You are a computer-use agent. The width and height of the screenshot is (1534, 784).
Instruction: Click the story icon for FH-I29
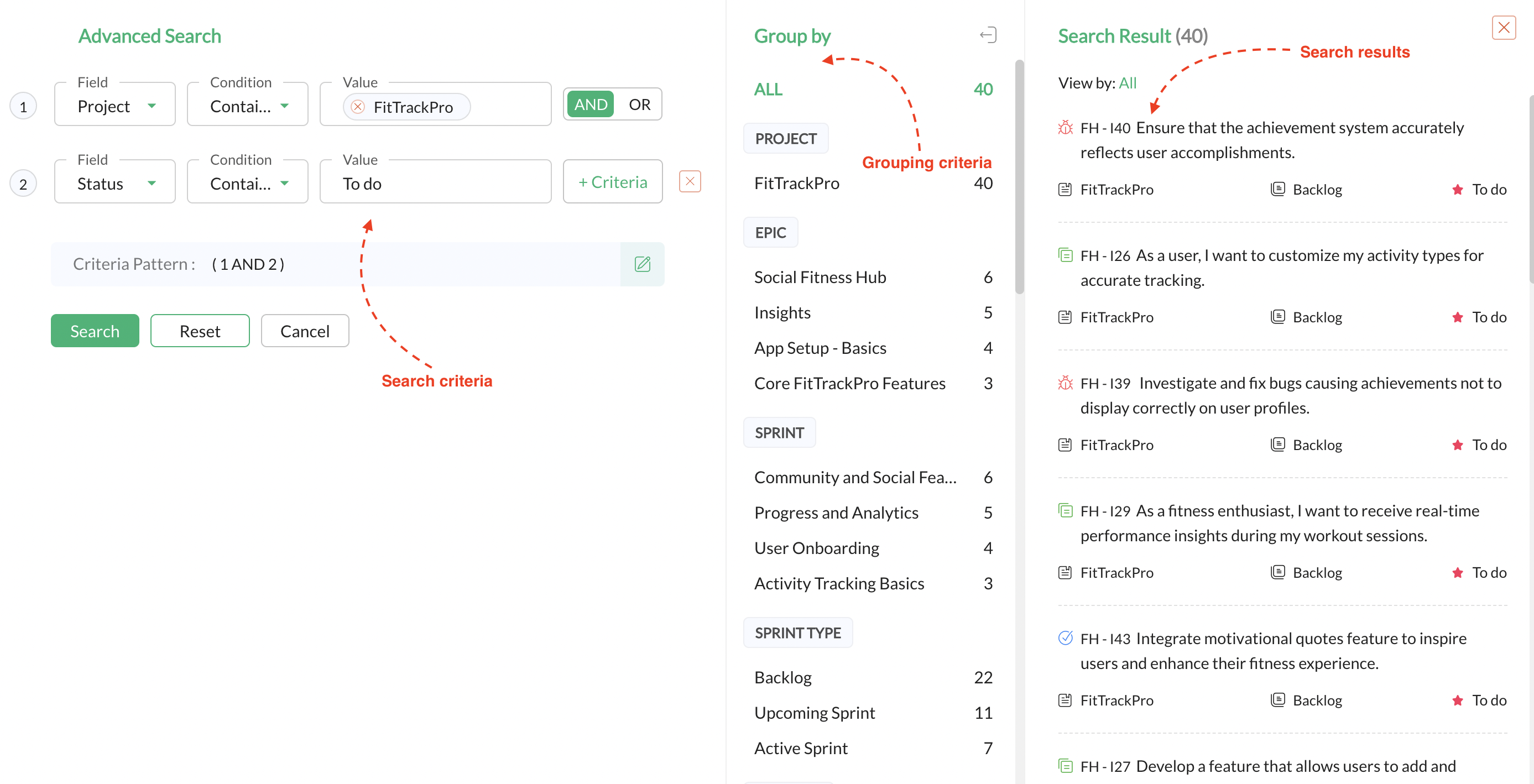(1065, 510)
